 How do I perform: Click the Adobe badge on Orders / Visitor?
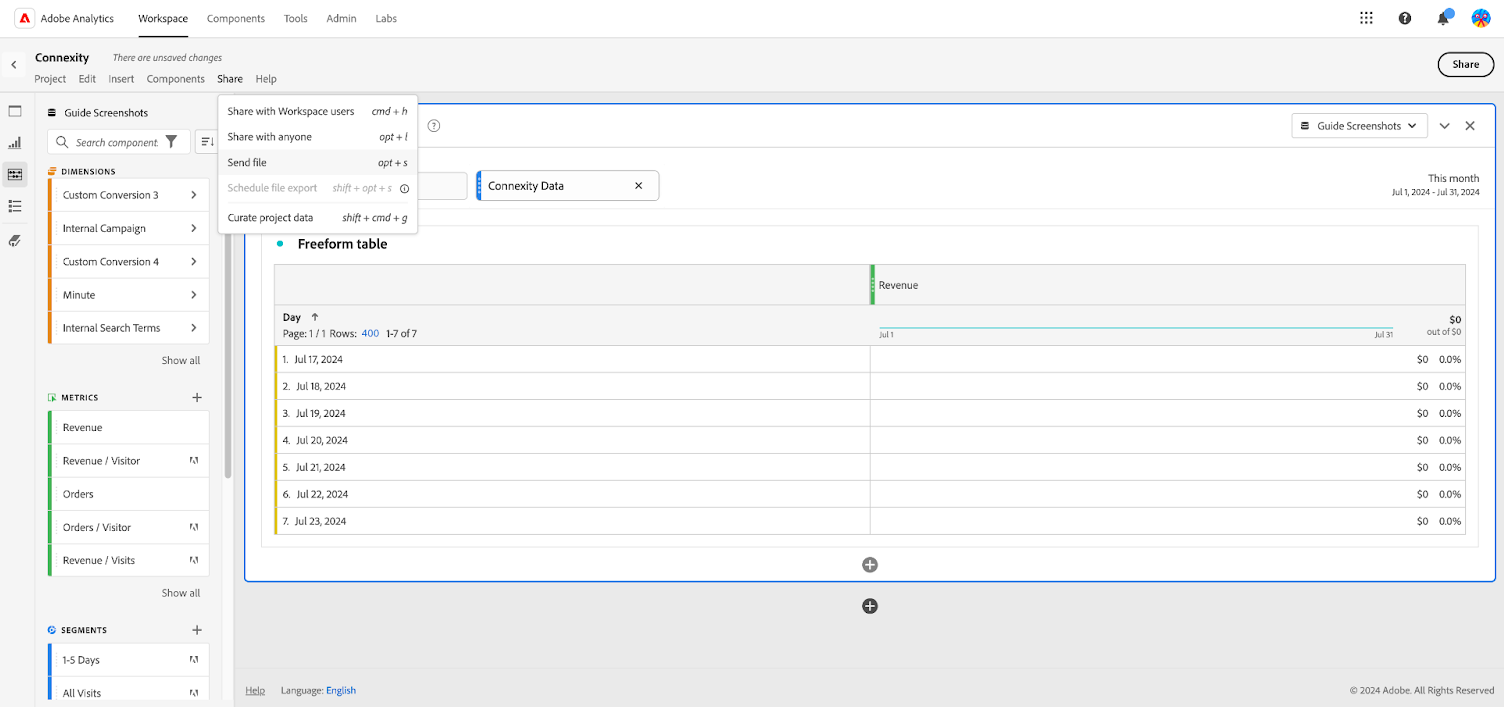tap(194, 527)
